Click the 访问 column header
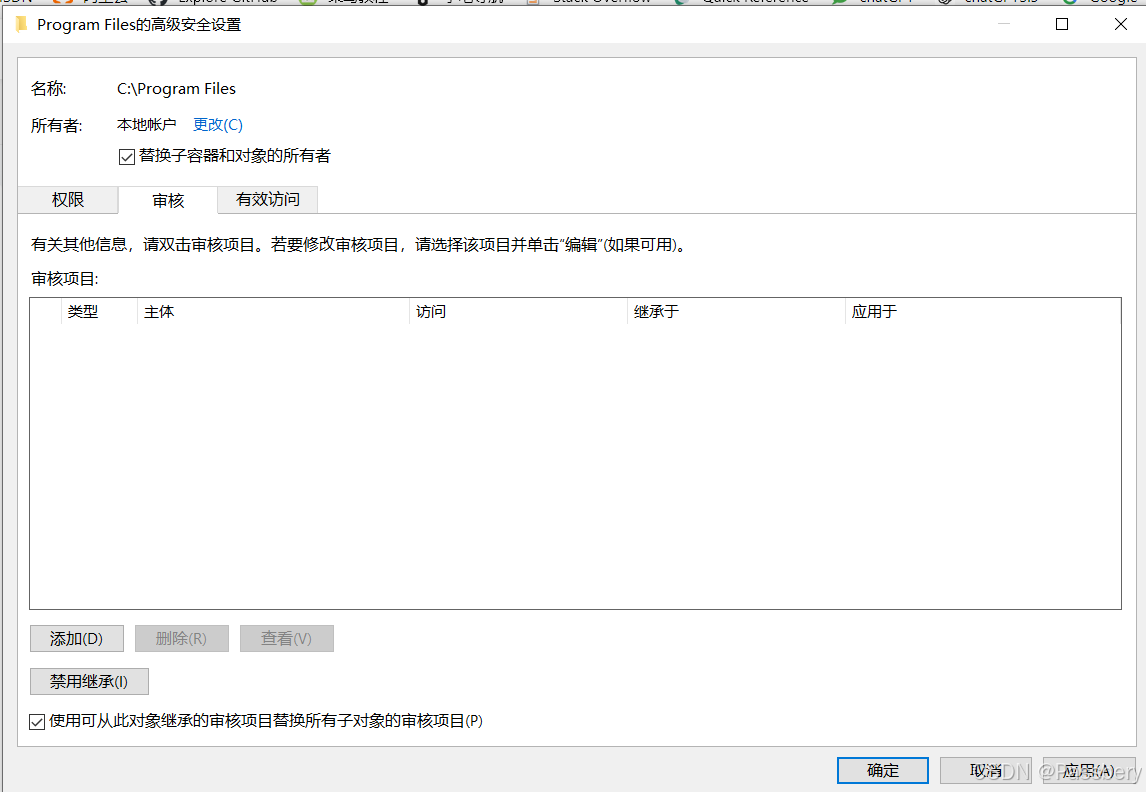 coord(517,312)
